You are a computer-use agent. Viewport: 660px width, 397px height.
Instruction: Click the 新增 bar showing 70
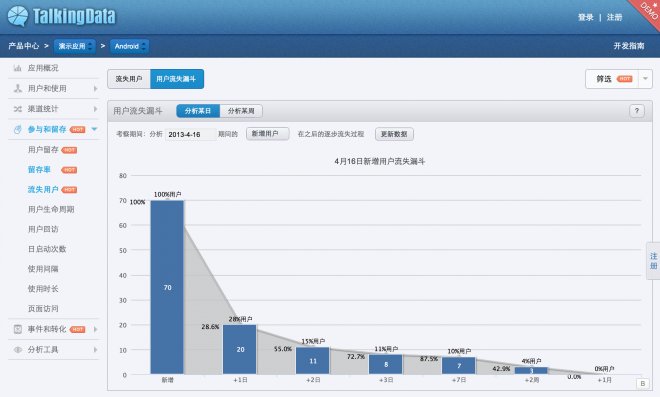[x=167, y=287]
